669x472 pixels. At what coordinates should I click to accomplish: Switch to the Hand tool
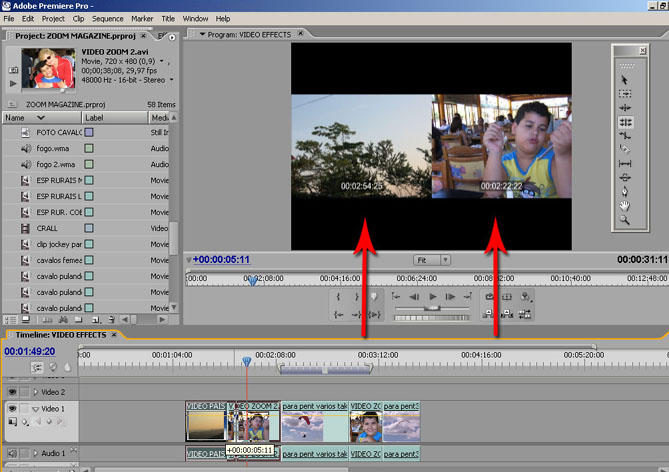coord(625,205)
